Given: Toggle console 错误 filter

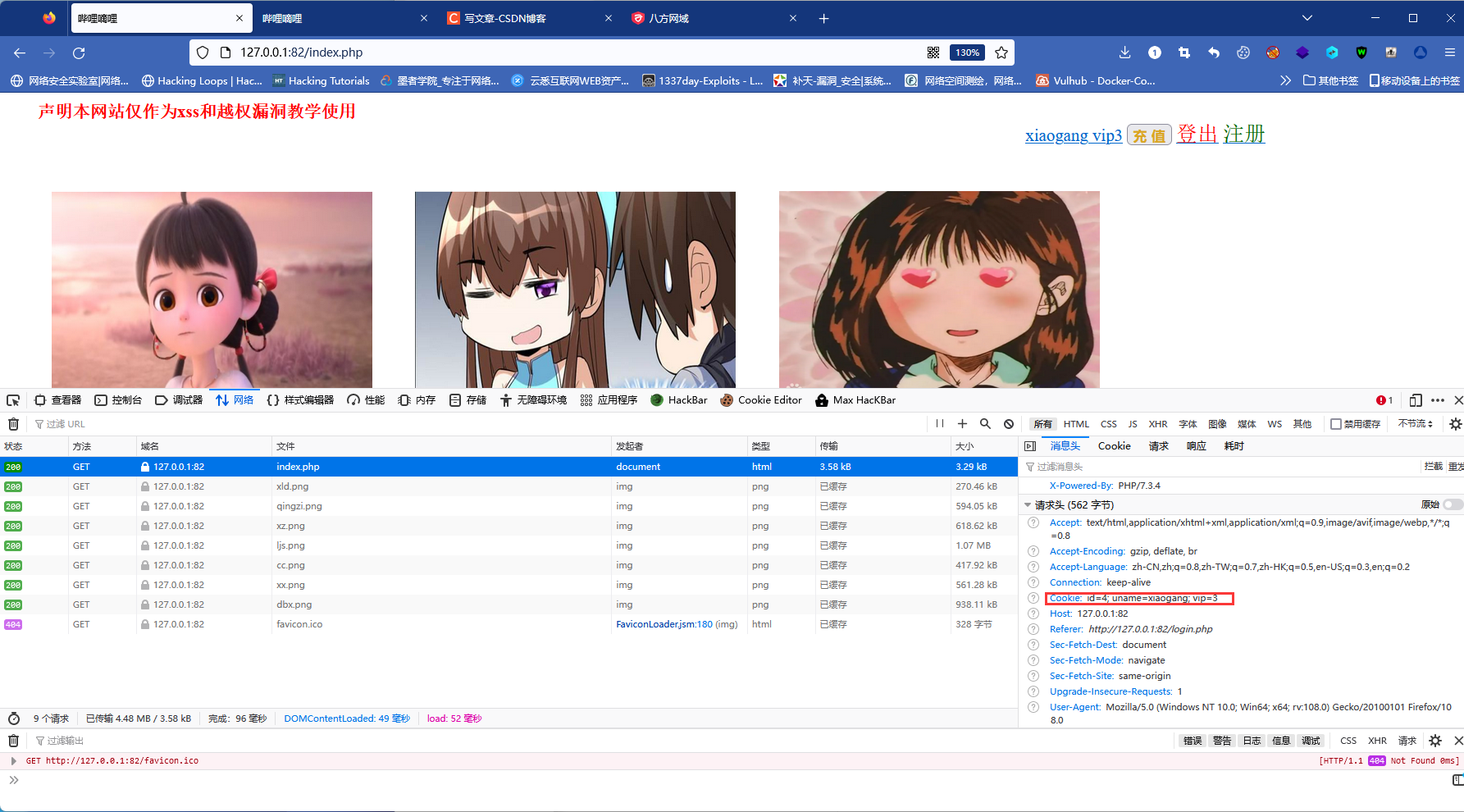Looking at the screenshot, I should pos(1193,741).
